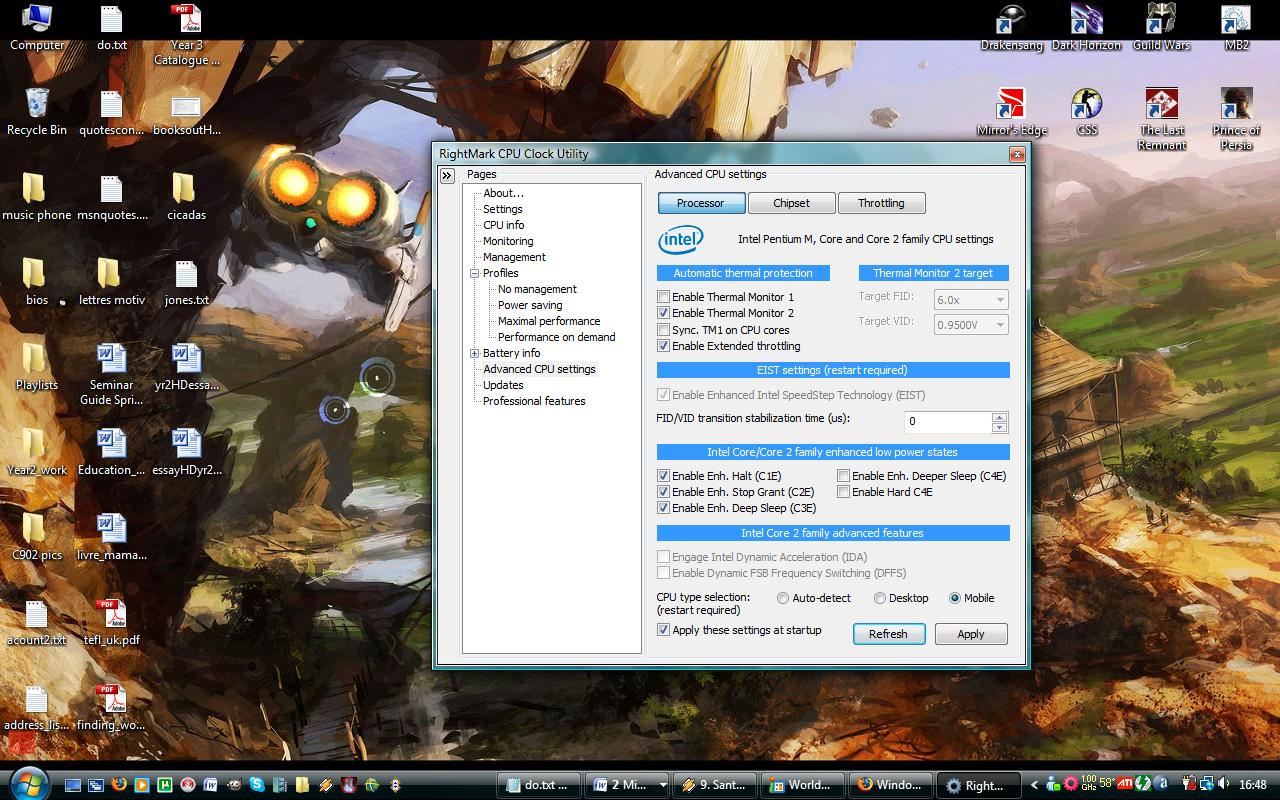The width and height of the screenshot is (1280, 800).
Task: Check Enable Hard C4E
Action: (x=843, y=492)
